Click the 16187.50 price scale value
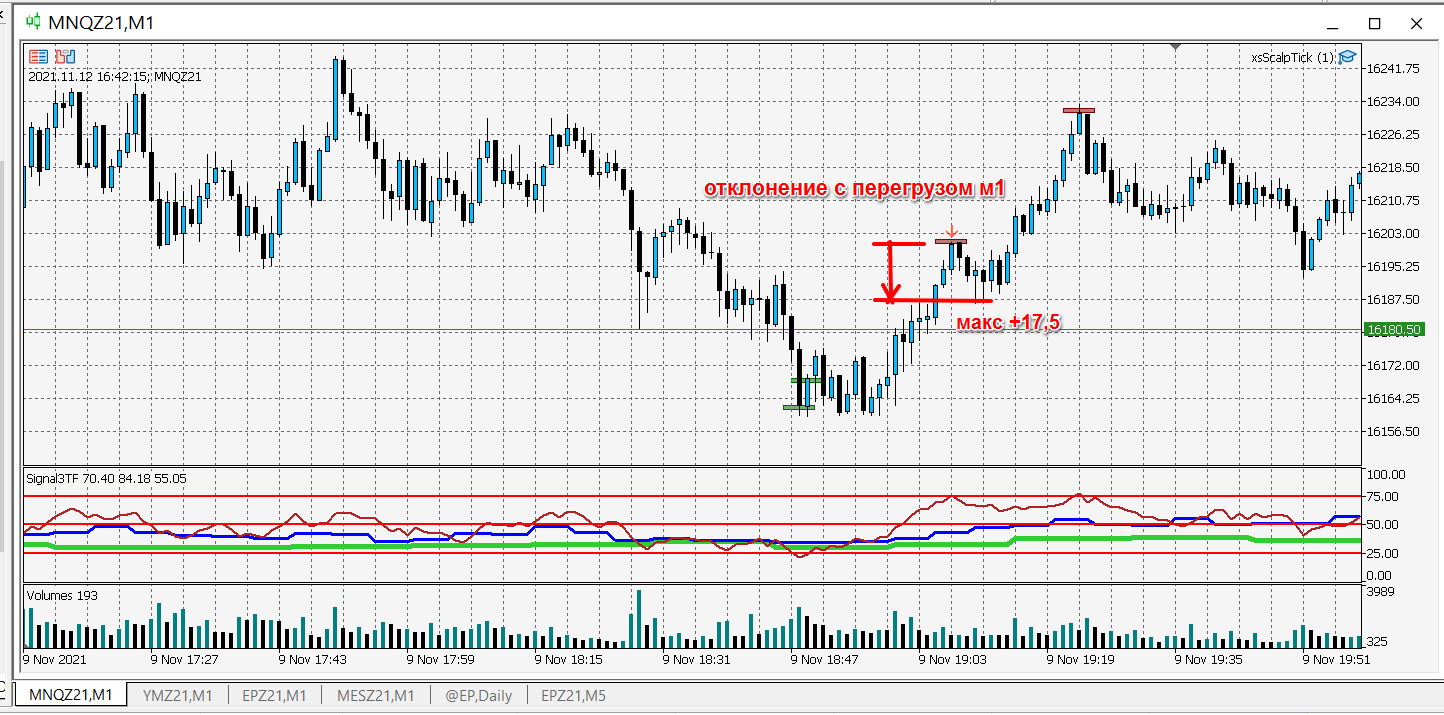1444x715 pixels. click(x=1394, y=299)
